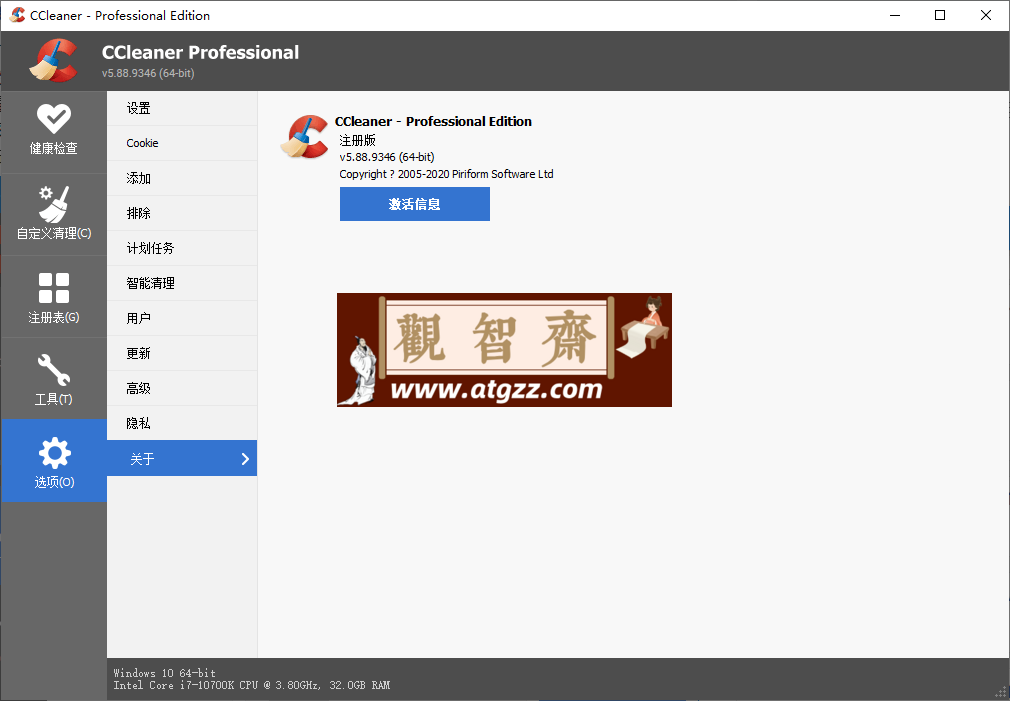Open the 设置 settings page
The image size is (1010, 701).
tap(182, 108)
